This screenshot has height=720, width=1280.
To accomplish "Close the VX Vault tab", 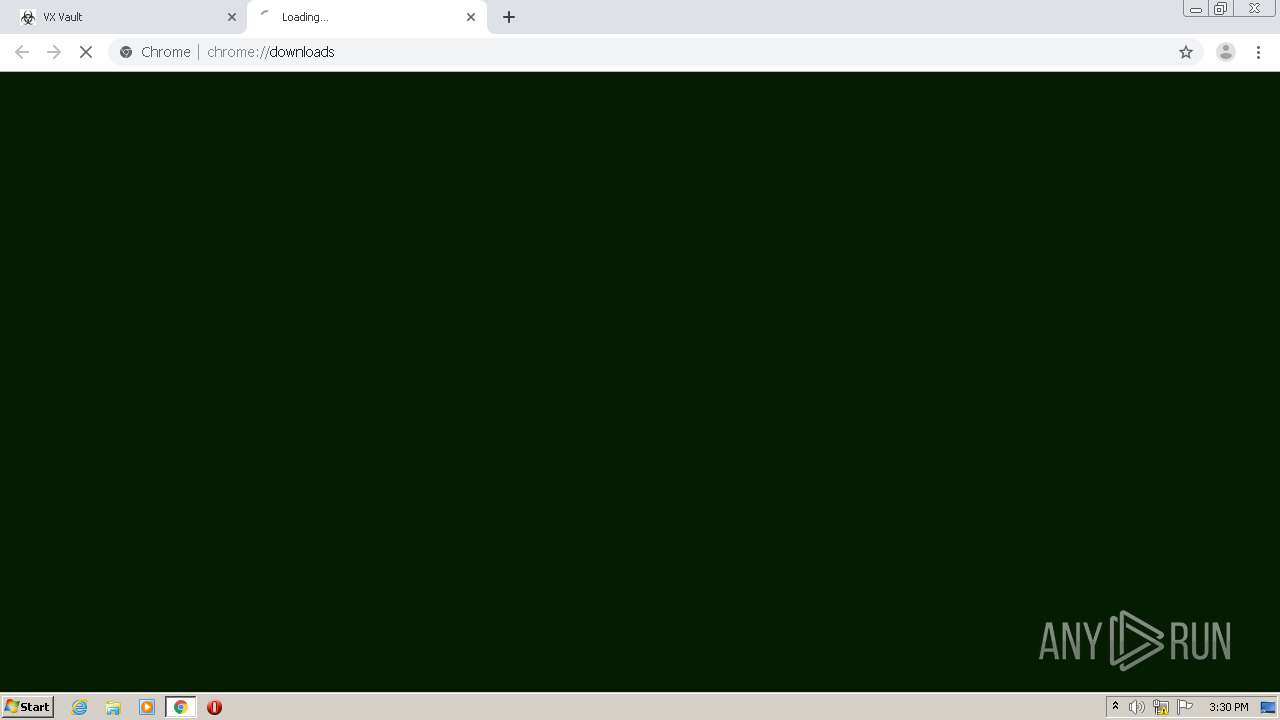I will (232, 17).
